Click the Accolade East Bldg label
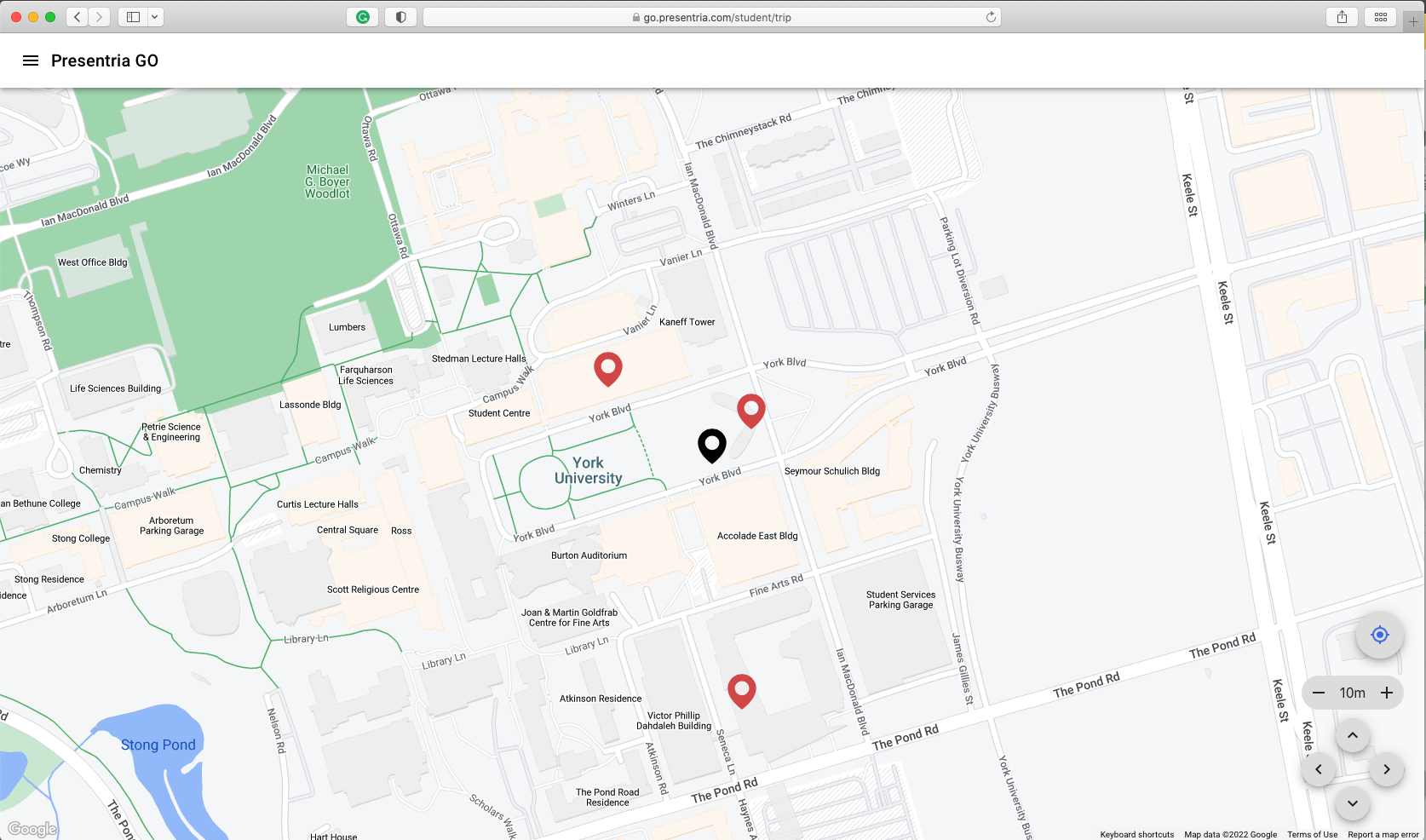The image size is (1426, 840). coord(757,536)
